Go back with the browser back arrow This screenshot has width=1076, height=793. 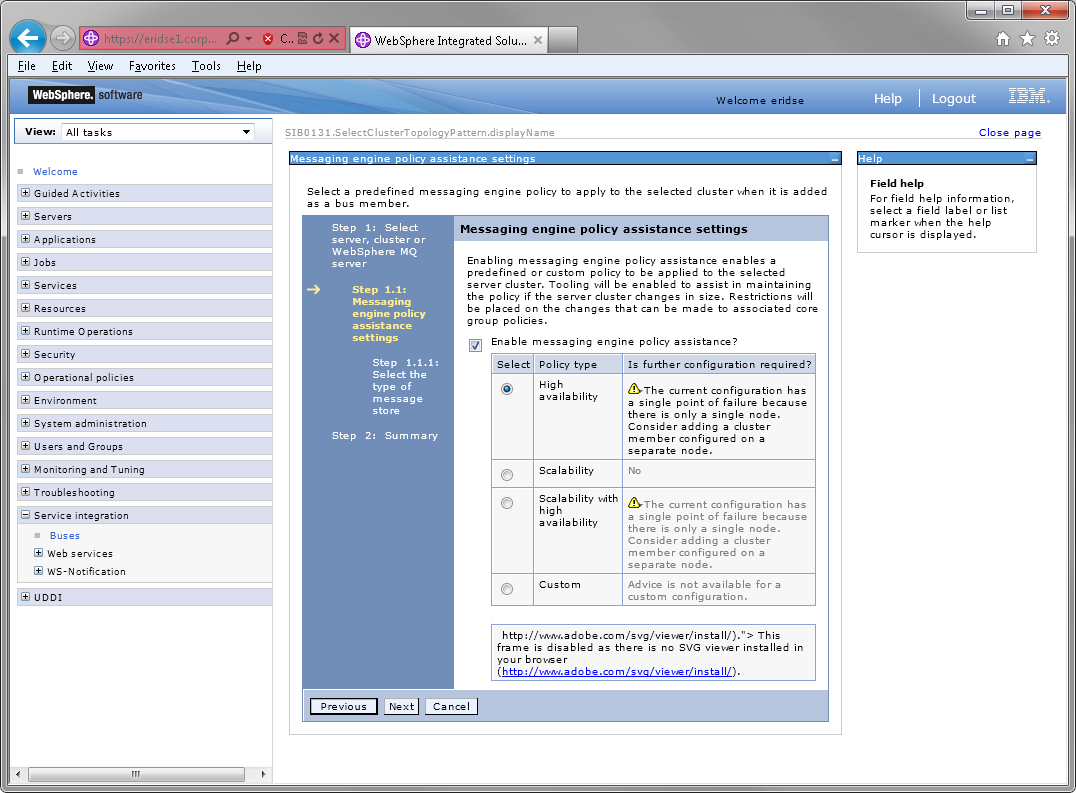point(28,38)
